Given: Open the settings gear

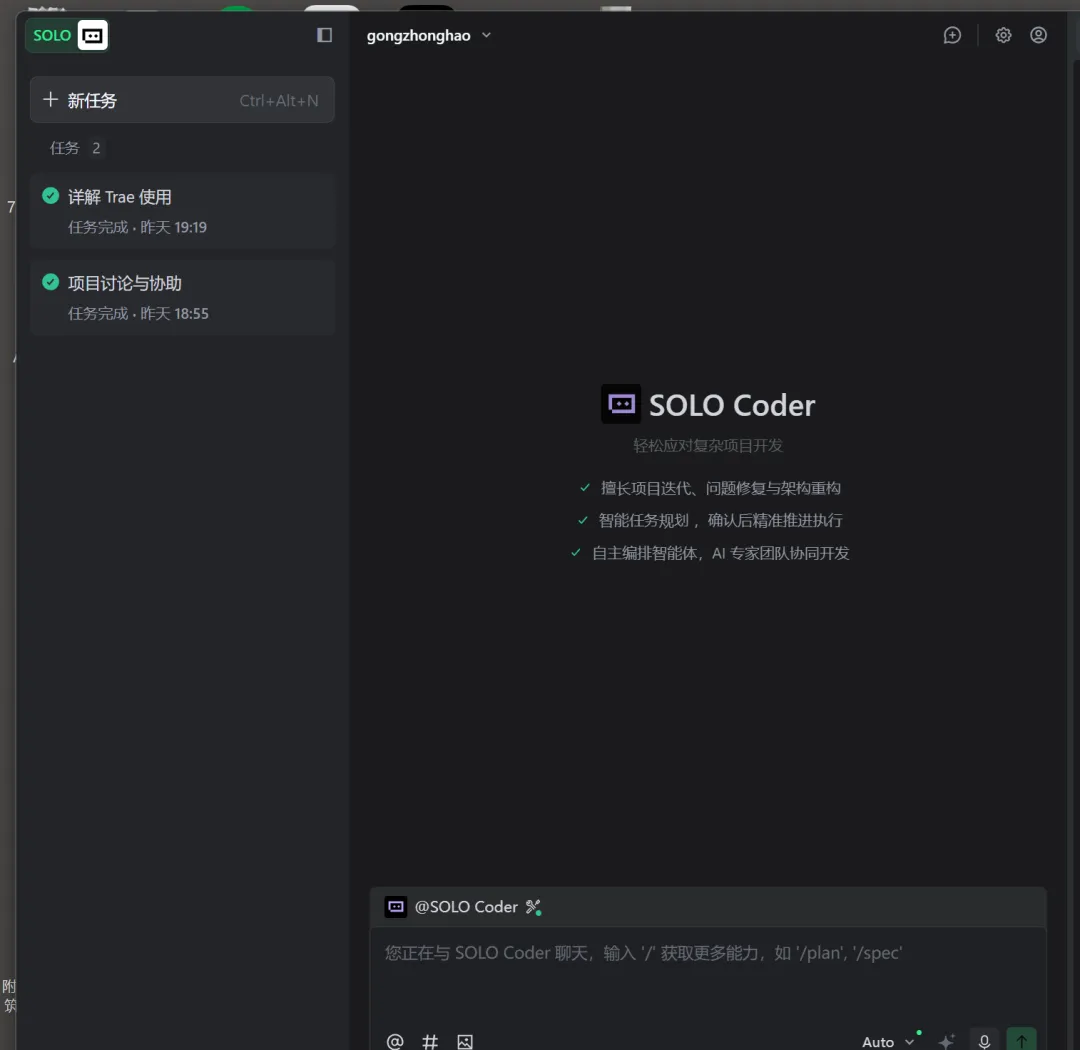Looking at the screenshot, I should point(1003,35).
